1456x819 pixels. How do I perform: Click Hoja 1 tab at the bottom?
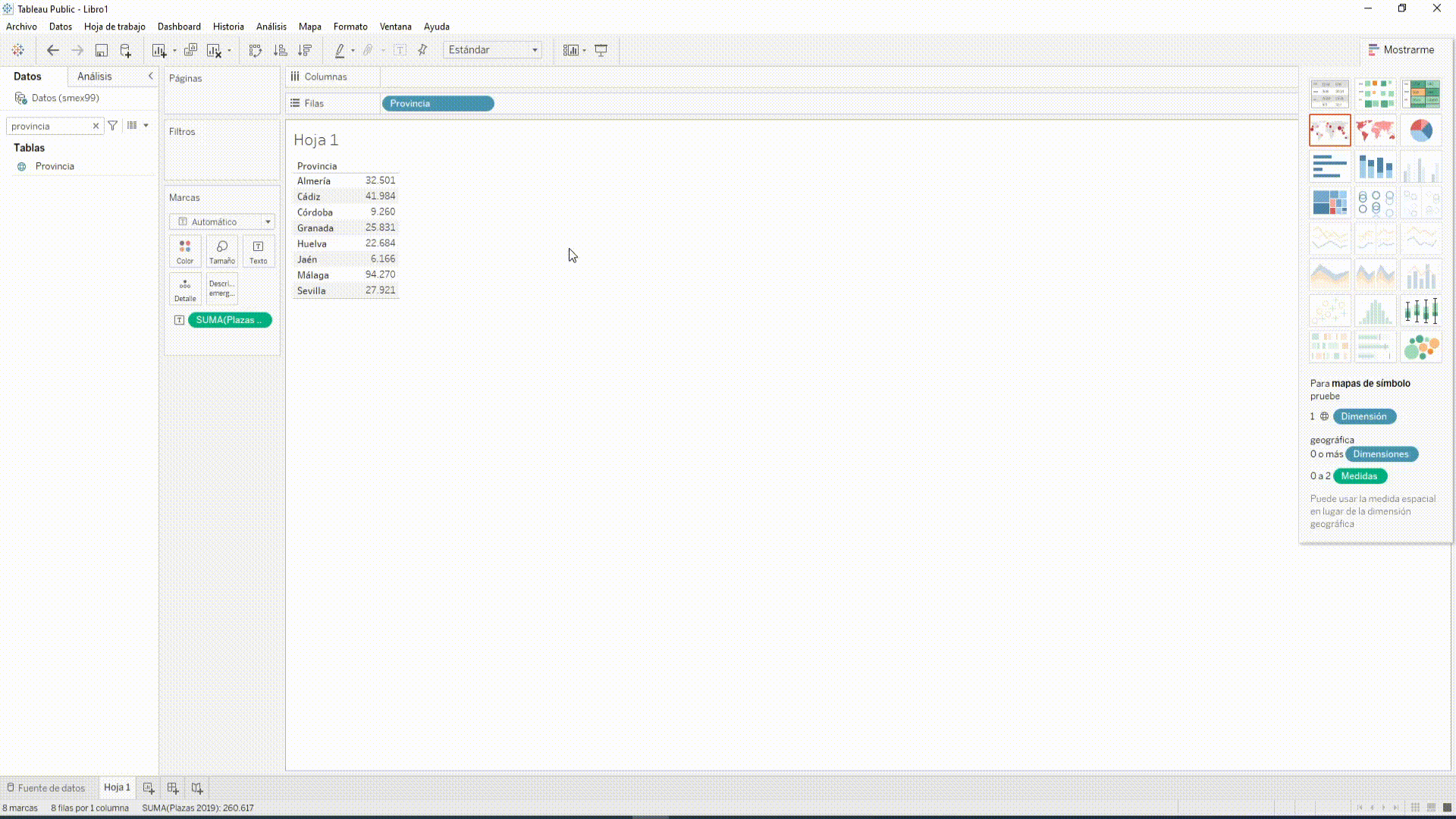tap(116, 787)
